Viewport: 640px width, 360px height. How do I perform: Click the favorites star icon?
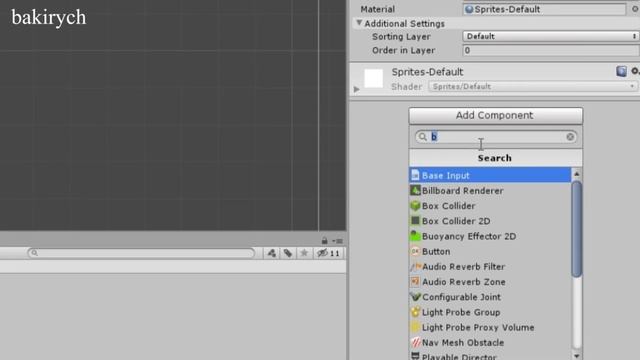(x=304, y=253)
